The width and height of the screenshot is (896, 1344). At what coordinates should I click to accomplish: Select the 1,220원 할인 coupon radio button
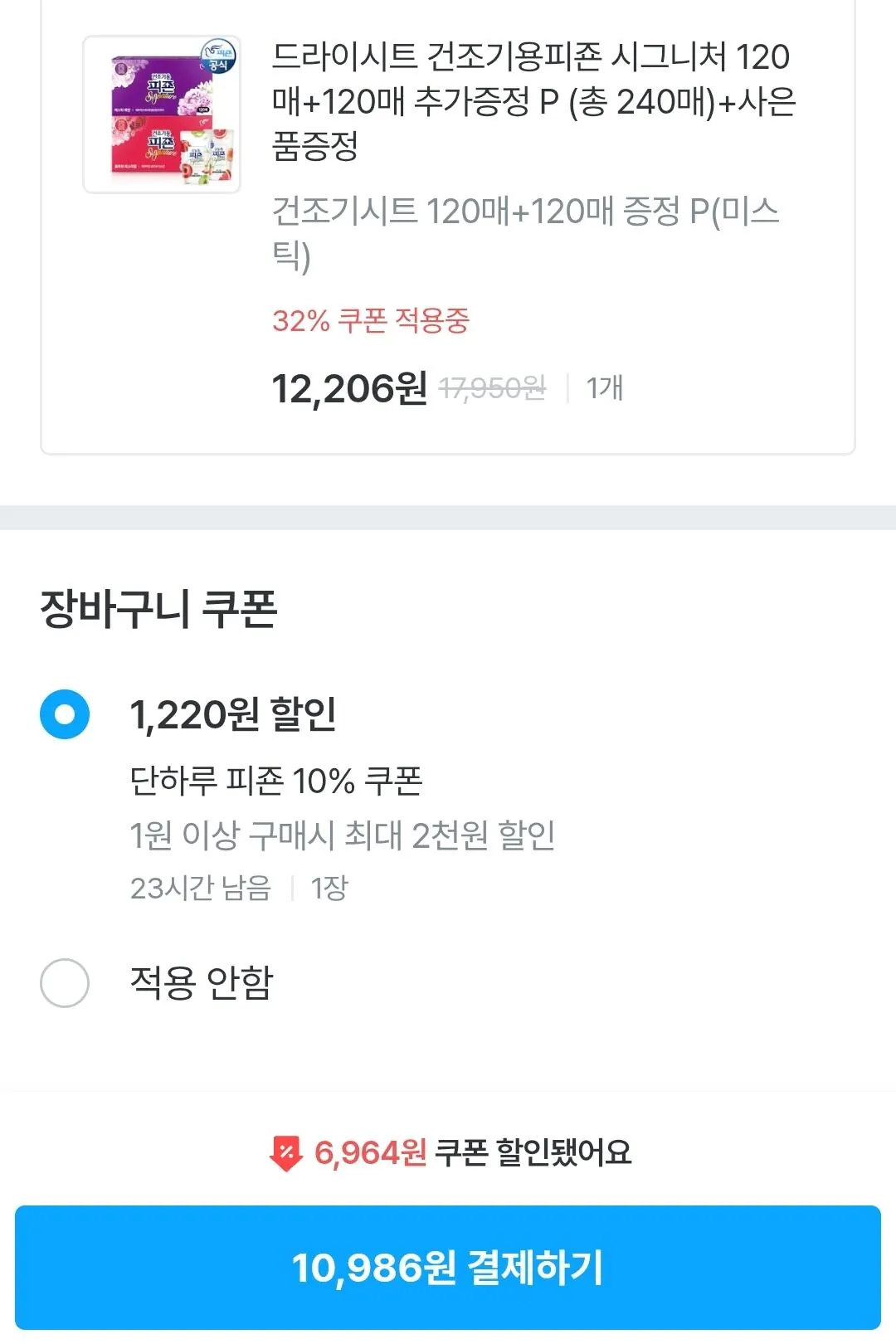coord(65,714)
